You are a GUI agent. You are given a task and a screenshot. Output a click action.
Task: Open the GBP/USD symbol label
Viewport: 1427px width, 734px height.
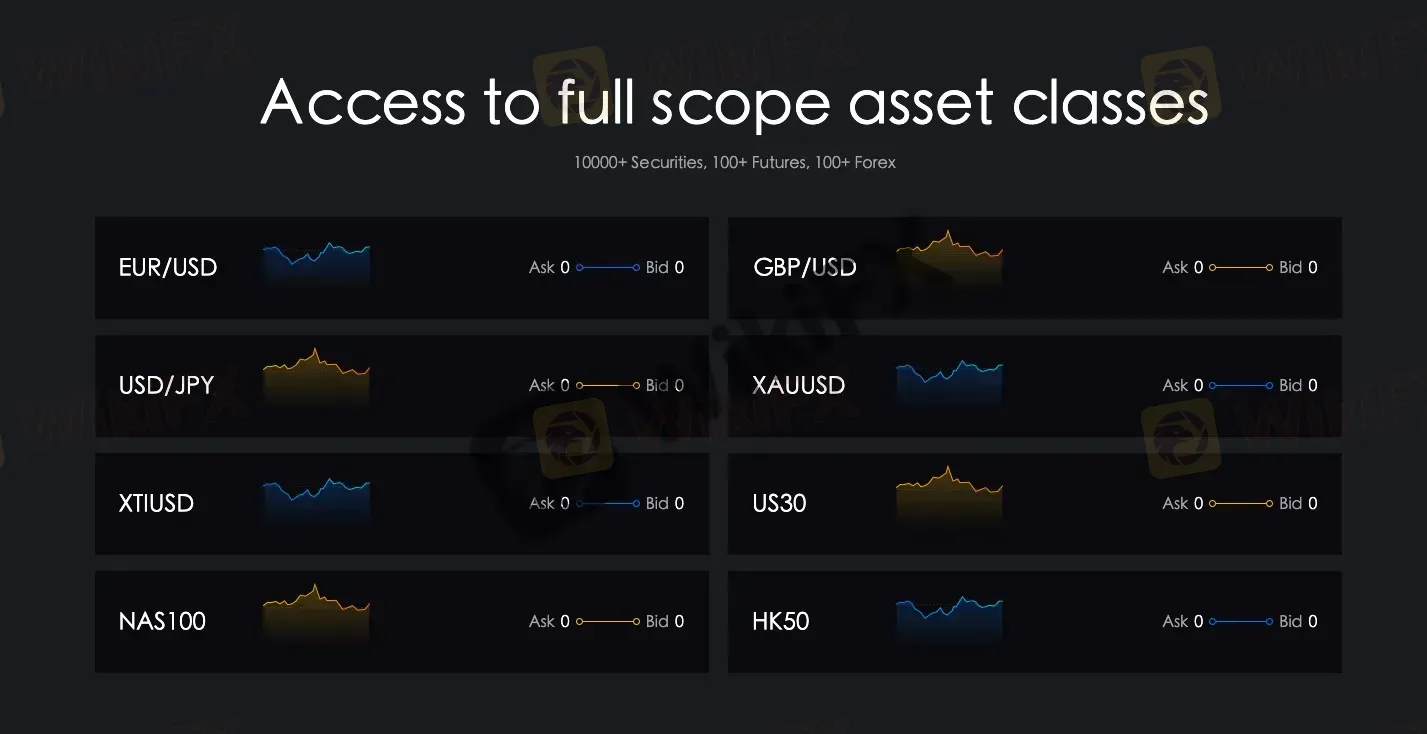point(805,268)
